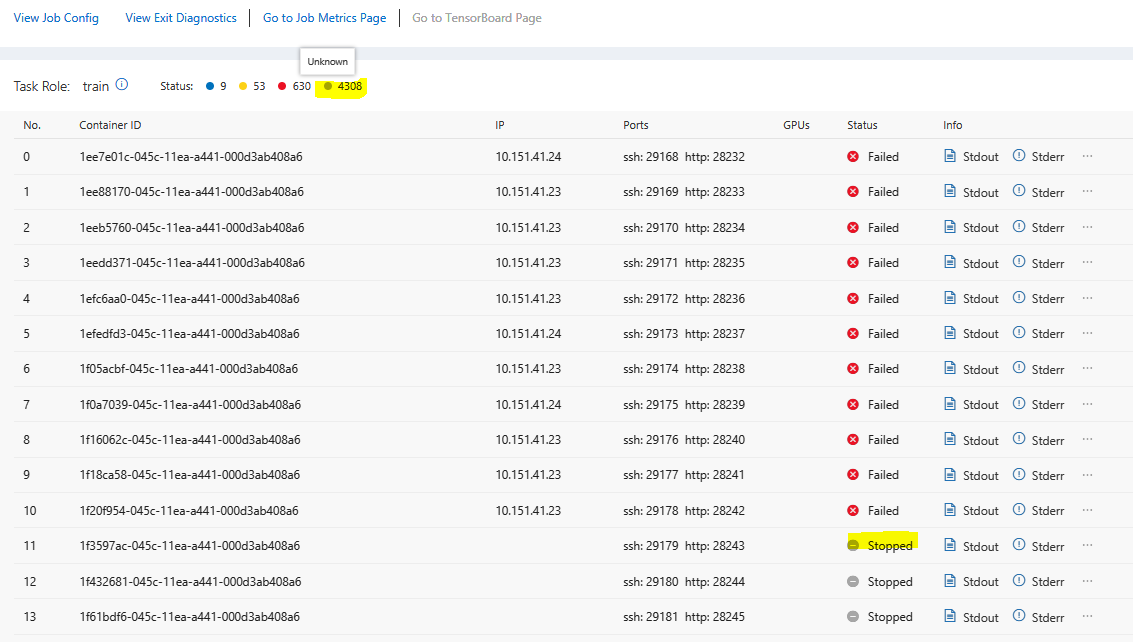Click the red Failed status icon of task 0
The height and width of the screenshot is (642, 1133).
click(853, 156)
